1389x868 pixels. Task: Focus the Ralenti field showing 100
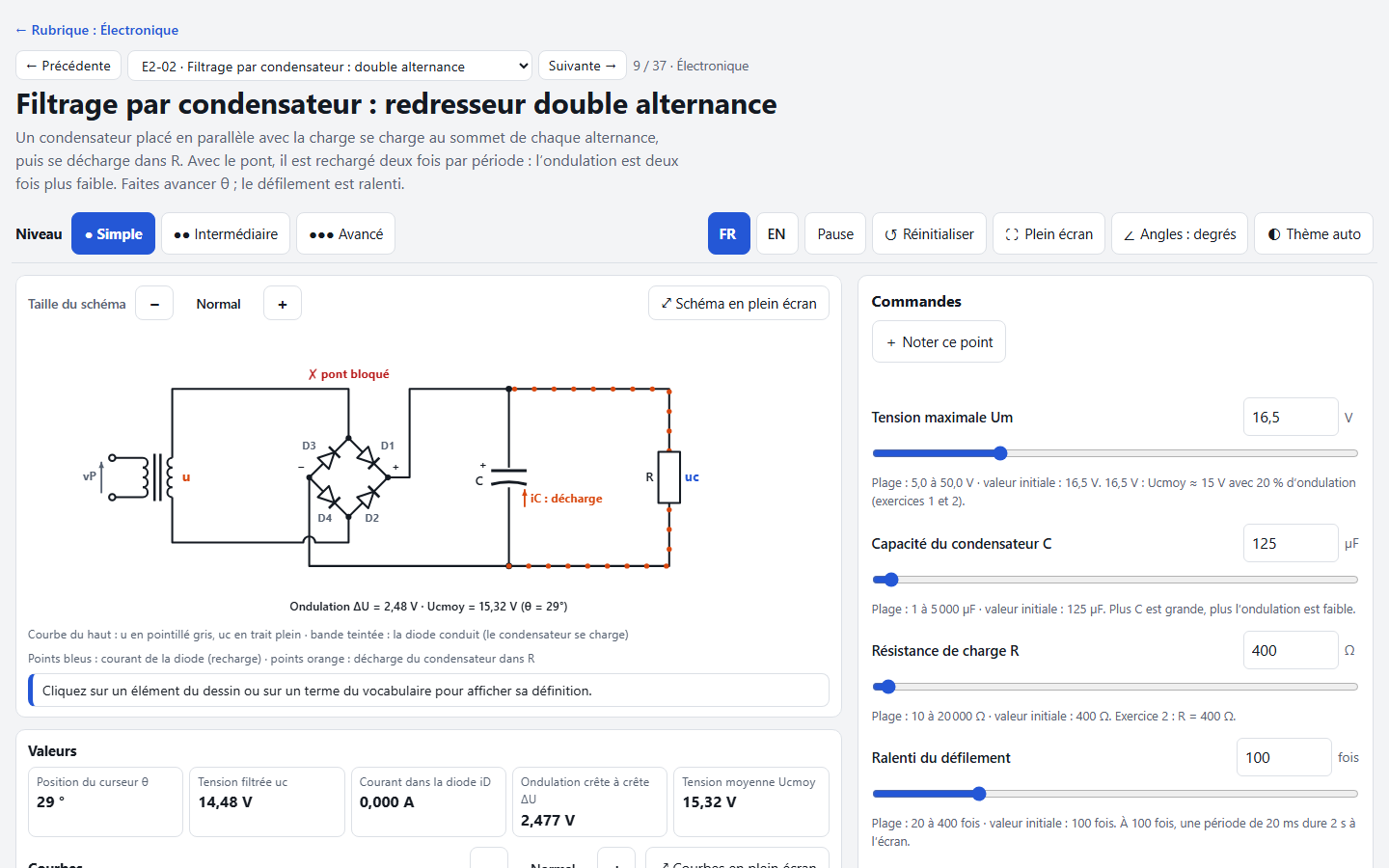[x=1284, y=757]
